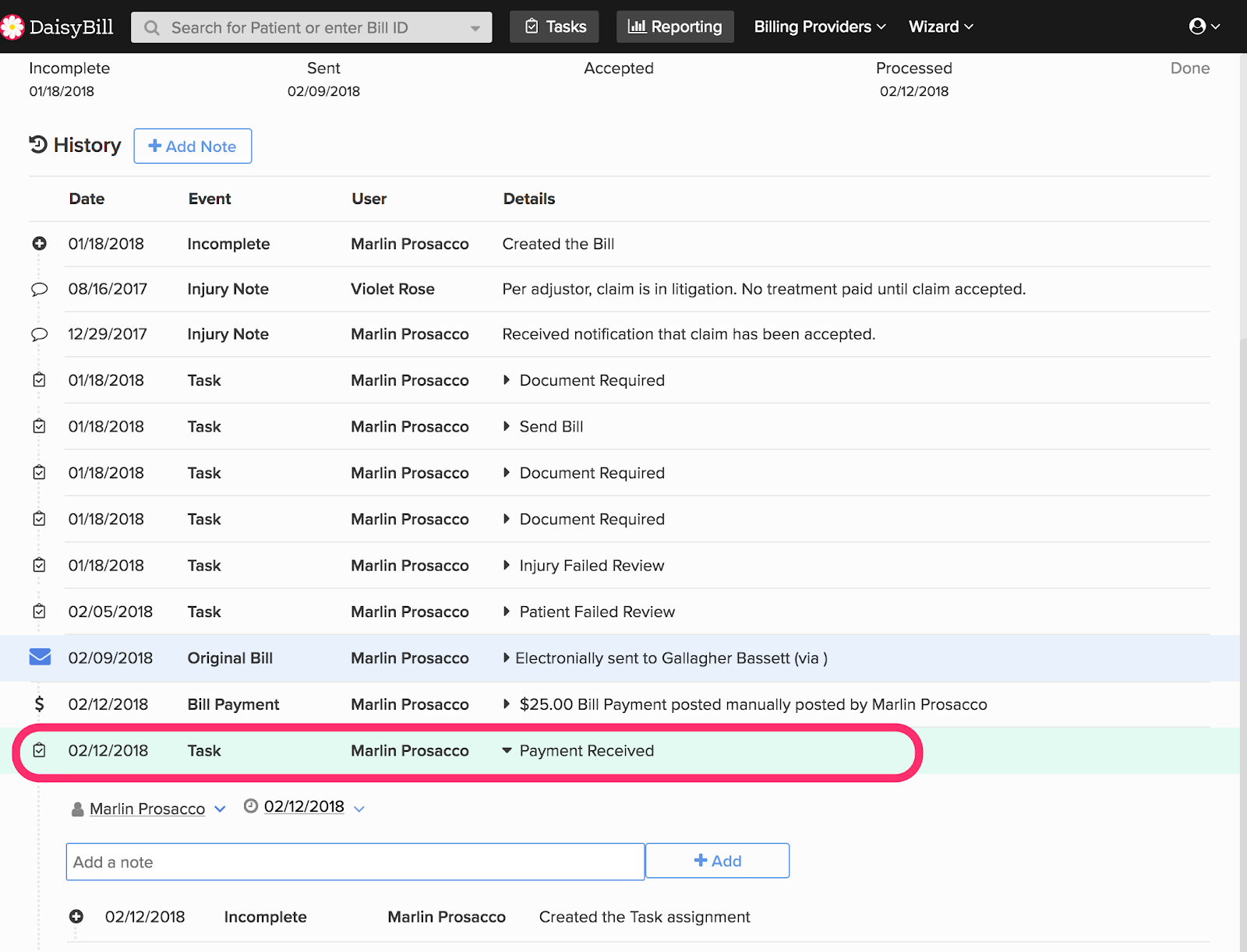Screen dimensions: 1247x952
Task: Click the Processed status label
Action: coord(914,68)
